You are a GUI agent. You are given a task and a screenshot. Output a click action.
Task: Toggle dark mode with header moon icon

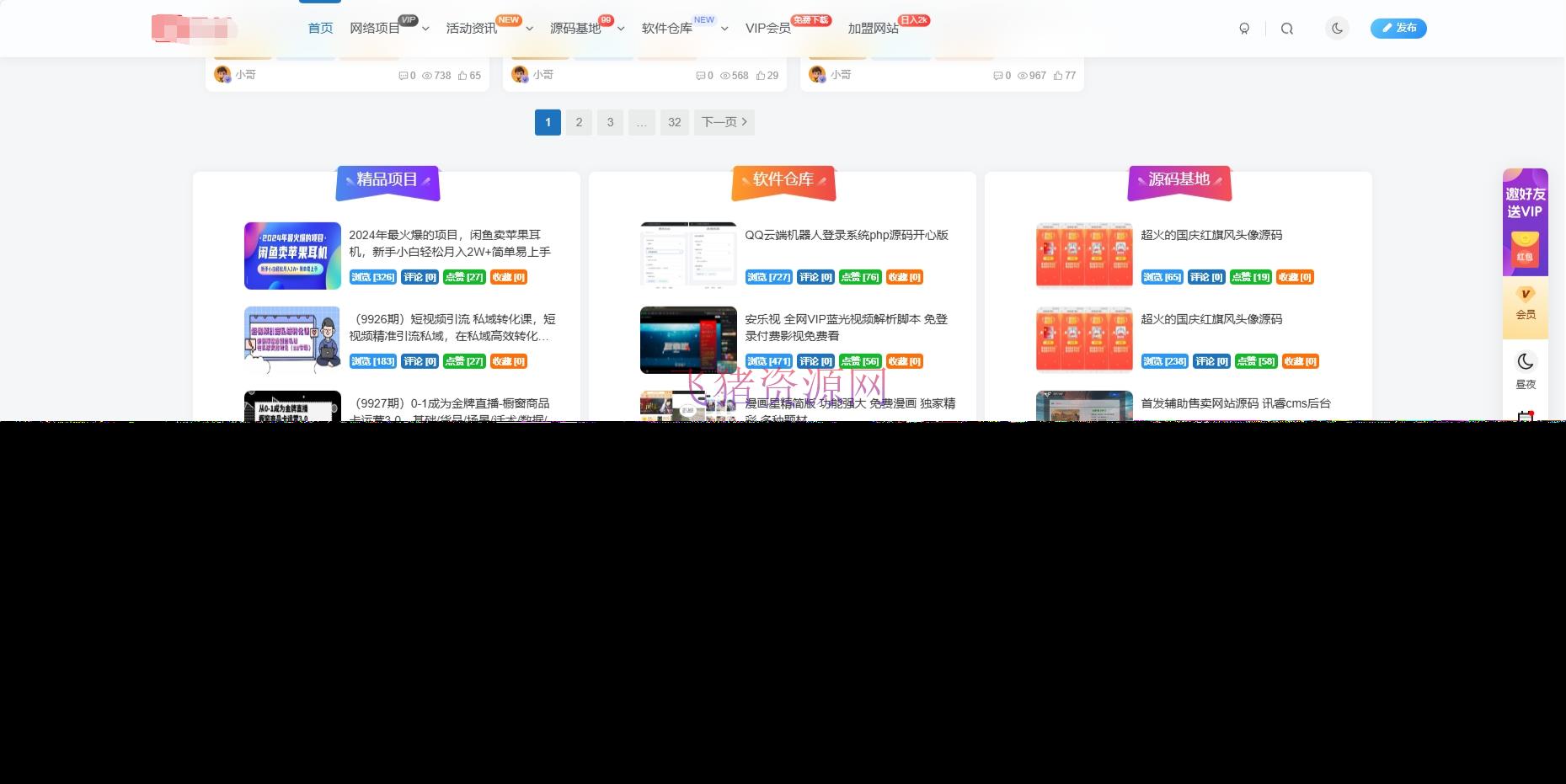pyautogui.click(x=1337, y=29)
